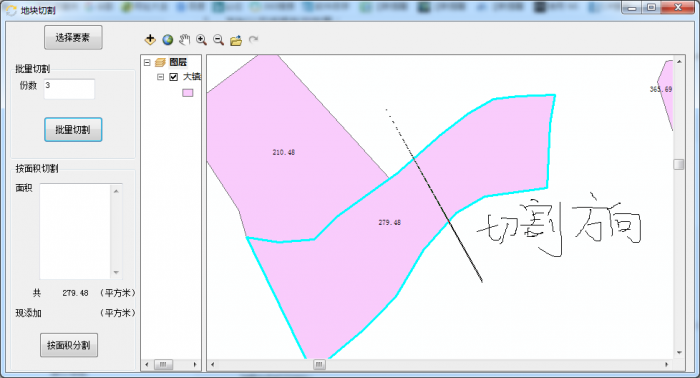Image resolution: width=700 pixels, height=378 pixels.
Task: Click the layer panel right scroll arrow
Action: tap(195, 365)
